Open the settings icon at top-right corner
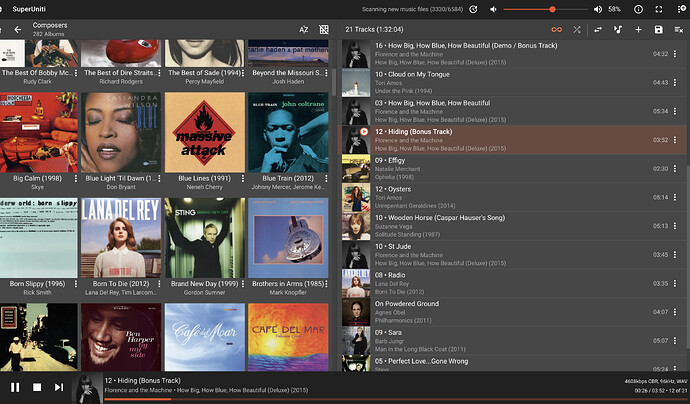Image resolution: width=690 pixels, height=404 pixels. click(682, 9)
